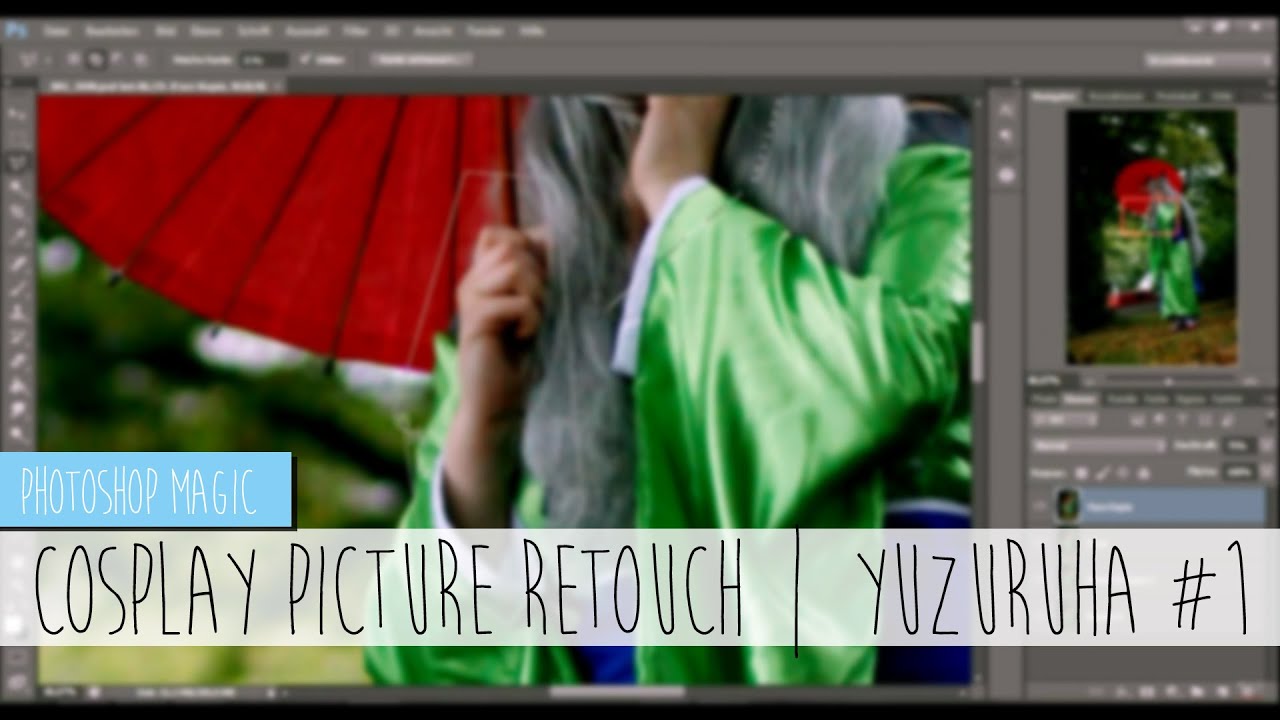Select the Blur tool
The height and width of the screenshot is (720, 1280).
tap(18, 410)
